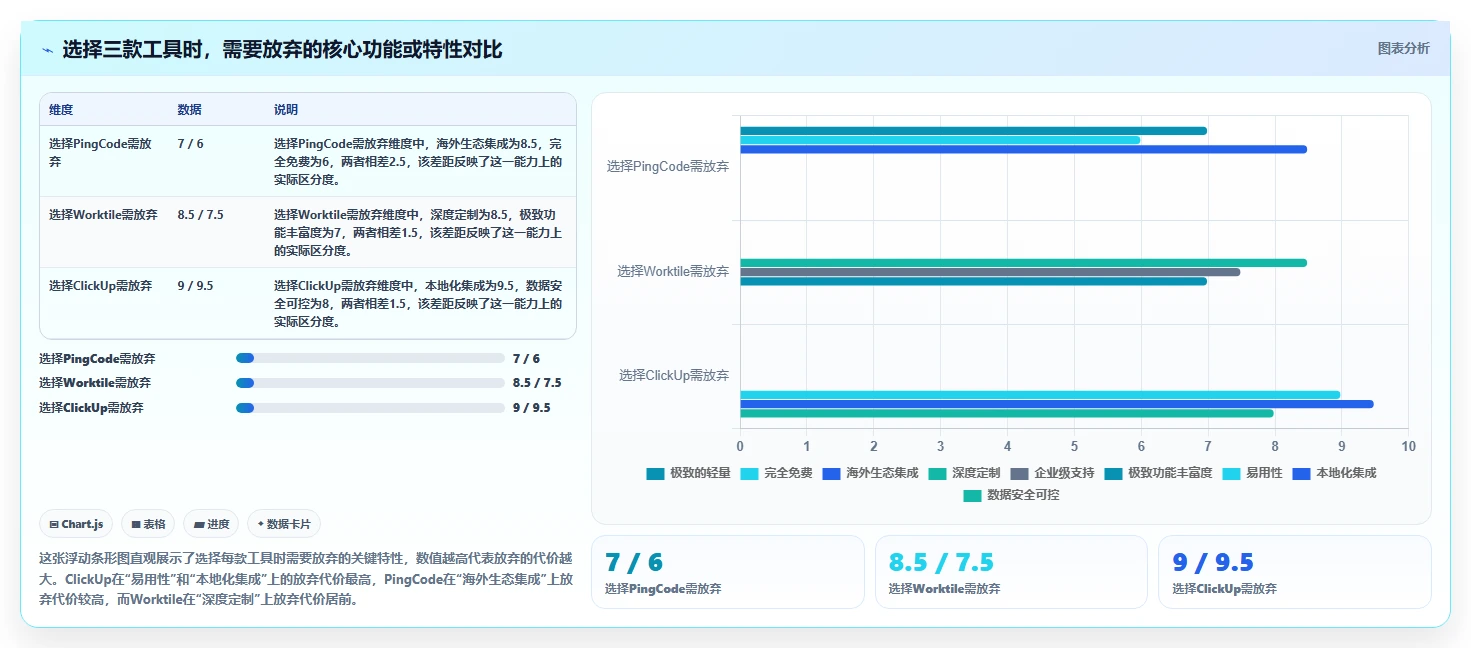Toggle the 完全免费 legend series

click(776, 473)
